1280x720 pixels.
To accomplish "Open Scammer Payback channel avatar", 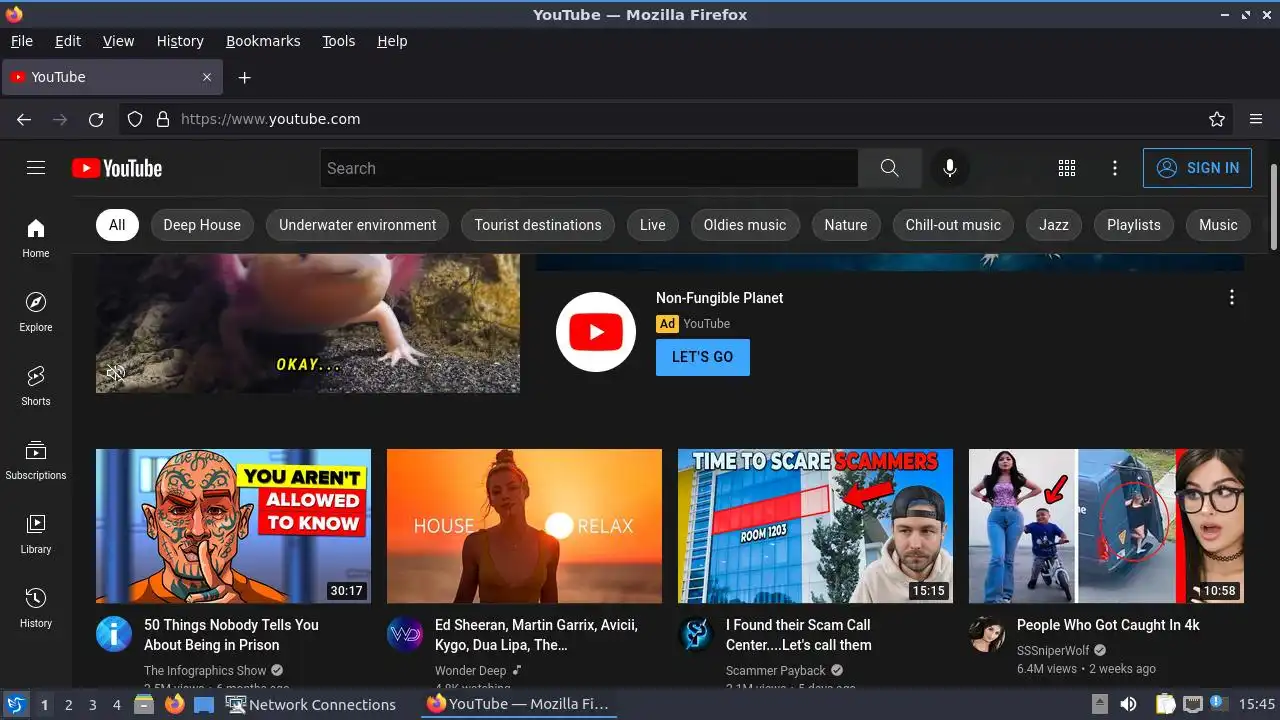I will point(696,634).
